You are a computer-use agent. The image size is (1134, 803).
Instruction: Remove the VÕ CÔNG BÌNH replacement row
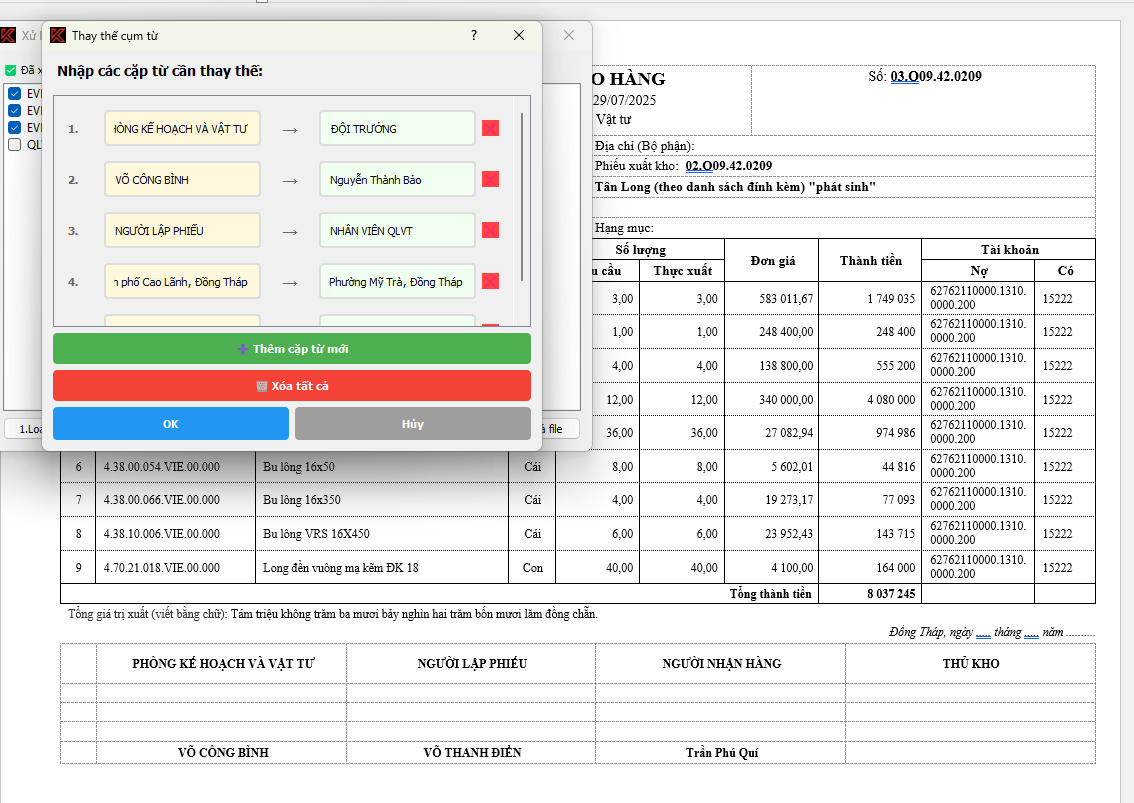pos(490,179)
